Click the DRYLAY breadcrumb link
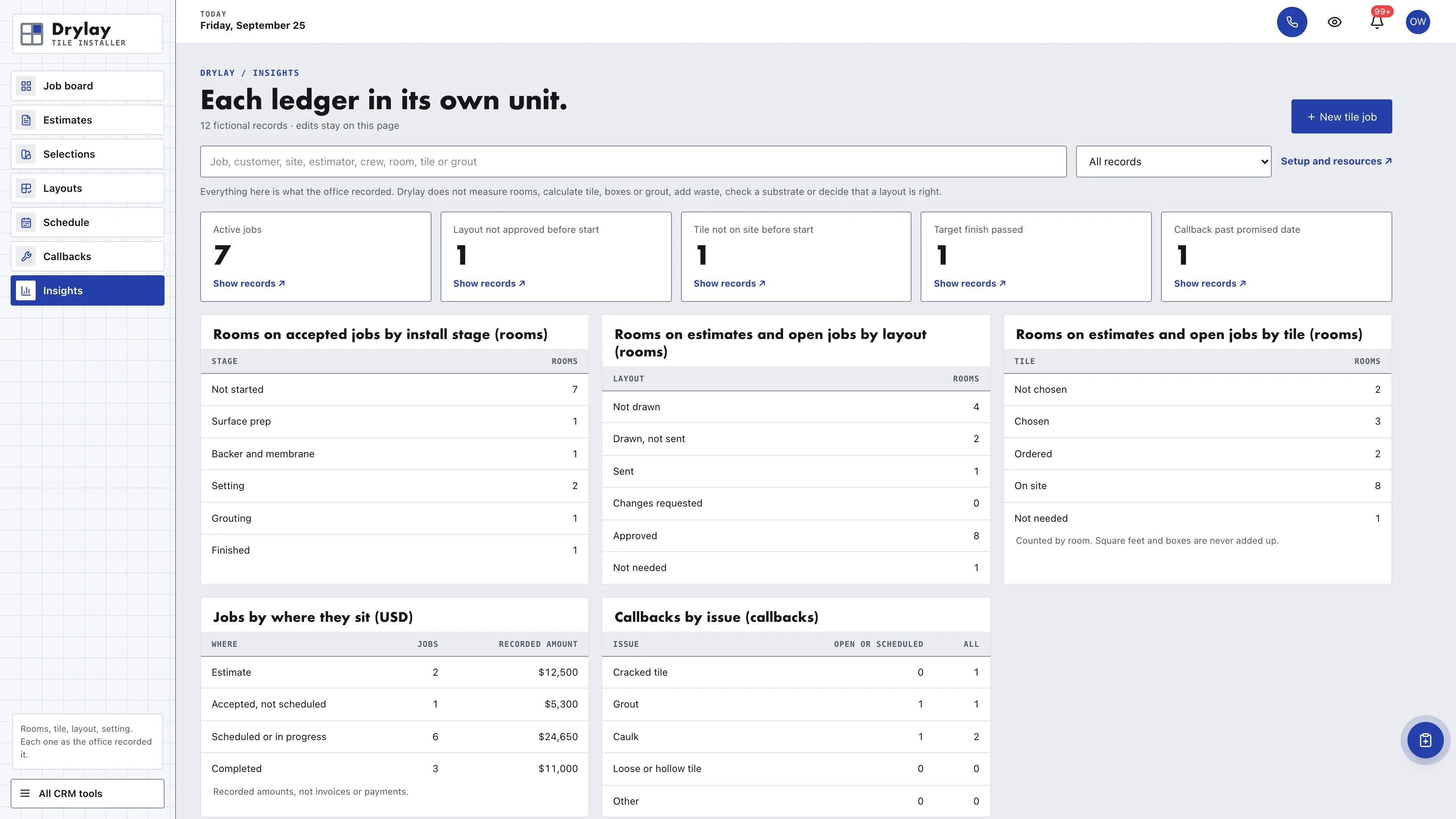Viewport: 1456px width, 819px height. [x=218, y=73]
